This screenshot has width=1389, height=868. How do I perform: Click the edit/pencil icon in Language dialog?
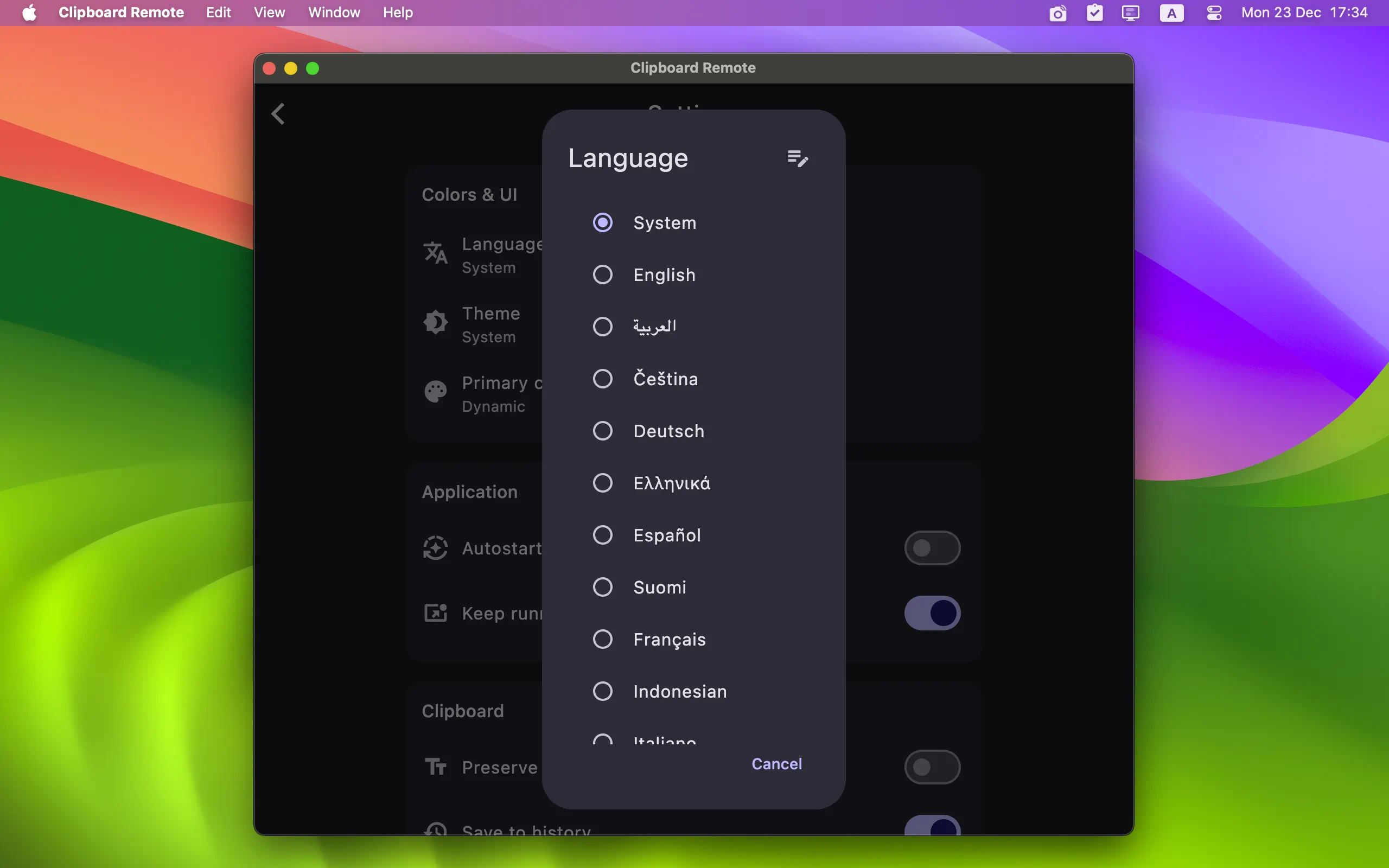pyautogui.click(x=797, y=158)
